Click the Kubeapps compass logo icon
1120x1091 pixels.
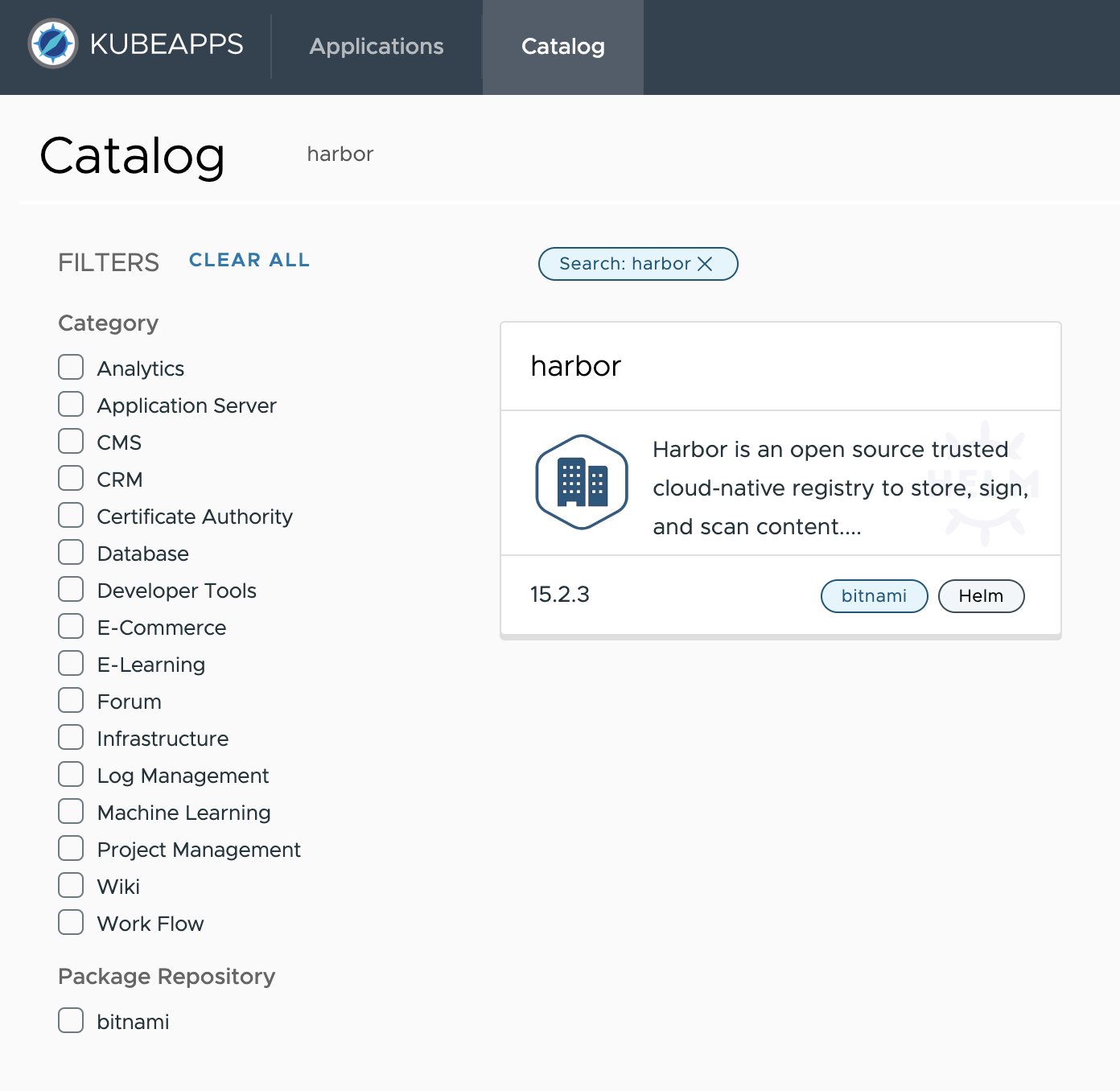[x=53, y=44]
